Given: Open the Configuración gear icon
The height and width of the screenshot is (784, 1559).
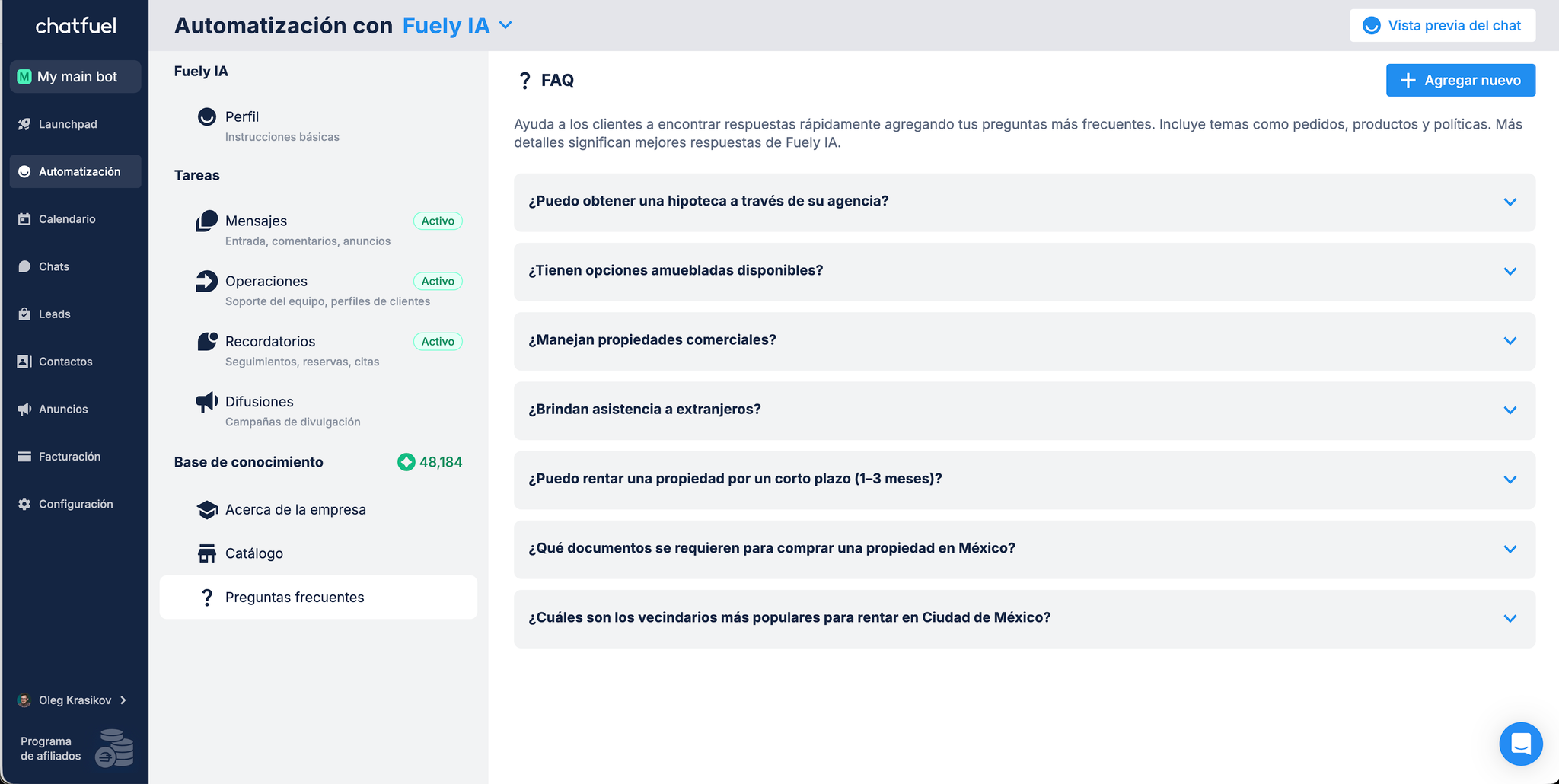Looking at the screenshot, I should [24, 504].
